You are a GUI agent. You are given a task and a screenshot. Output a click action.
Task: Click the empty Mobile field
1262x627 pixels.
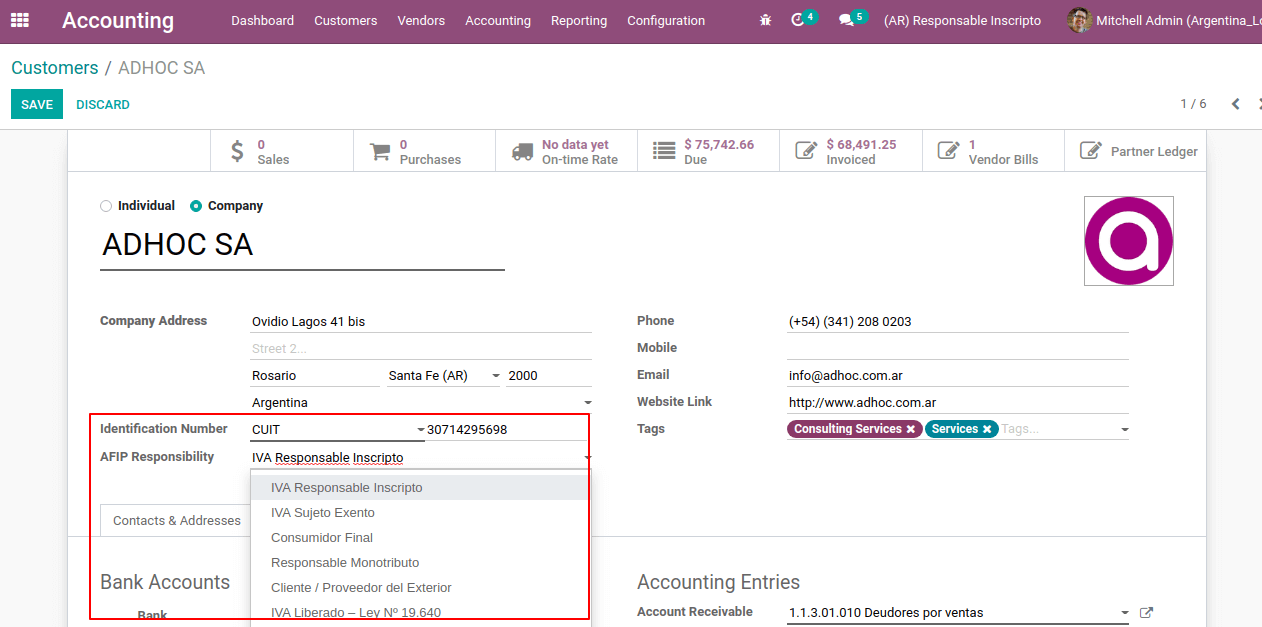pos(958,349)
